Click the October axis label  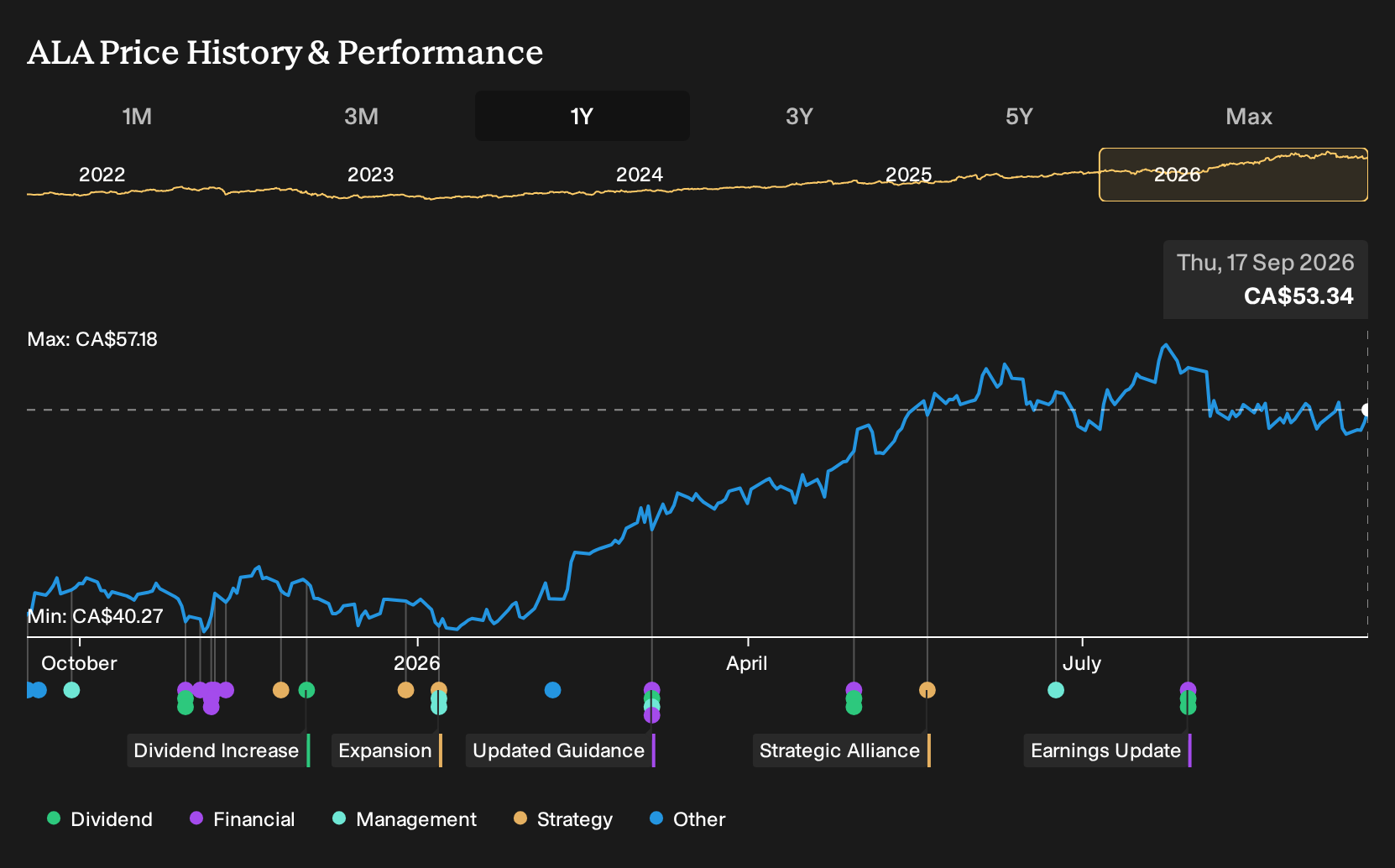[x=79, y=663]
